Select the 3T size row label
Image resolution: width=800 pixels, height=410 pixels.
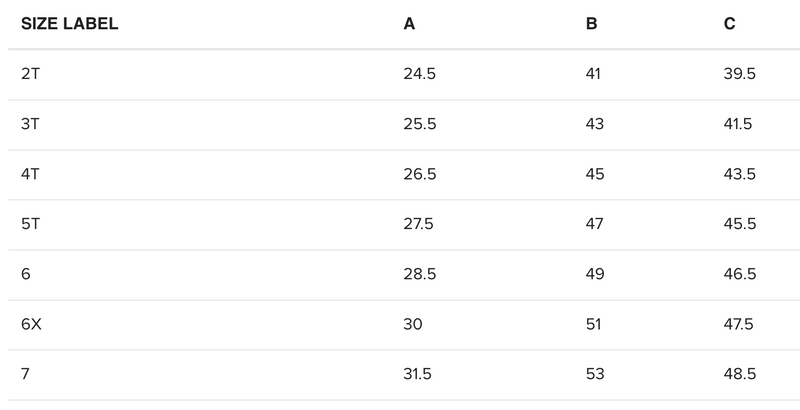click(30, 124)
